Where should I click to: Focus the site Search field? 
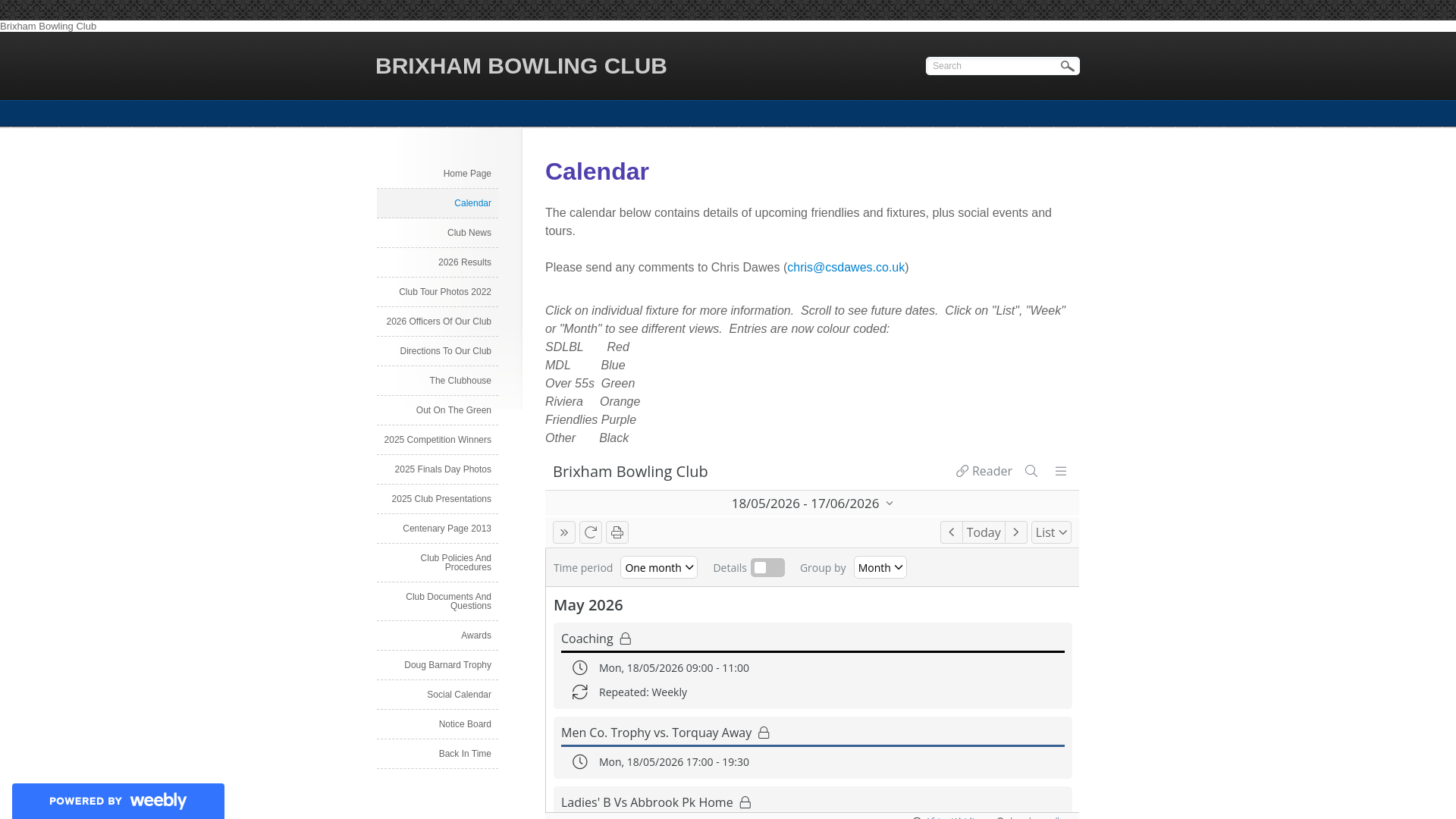pos(992,66)
